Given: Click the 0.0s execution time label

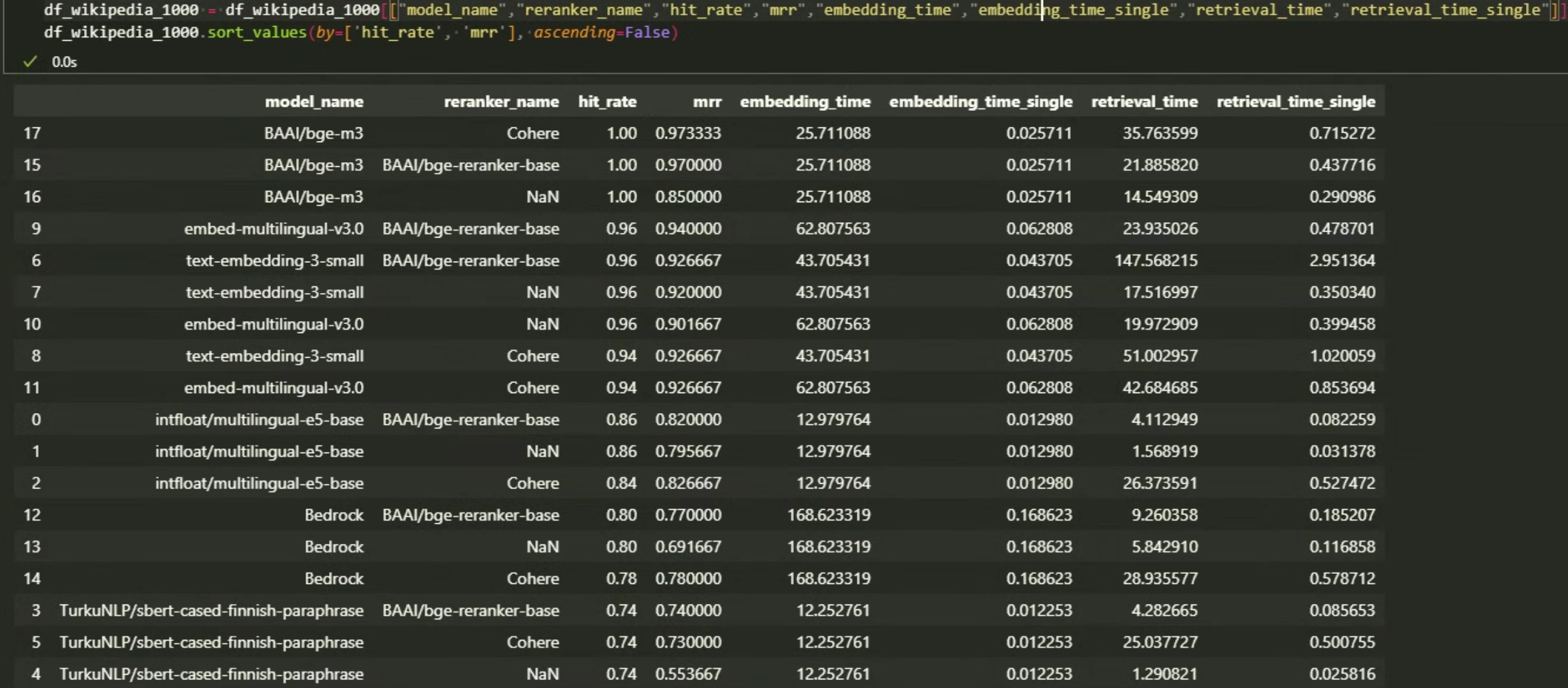Looking at the screenshot, I should pos(65,62).
